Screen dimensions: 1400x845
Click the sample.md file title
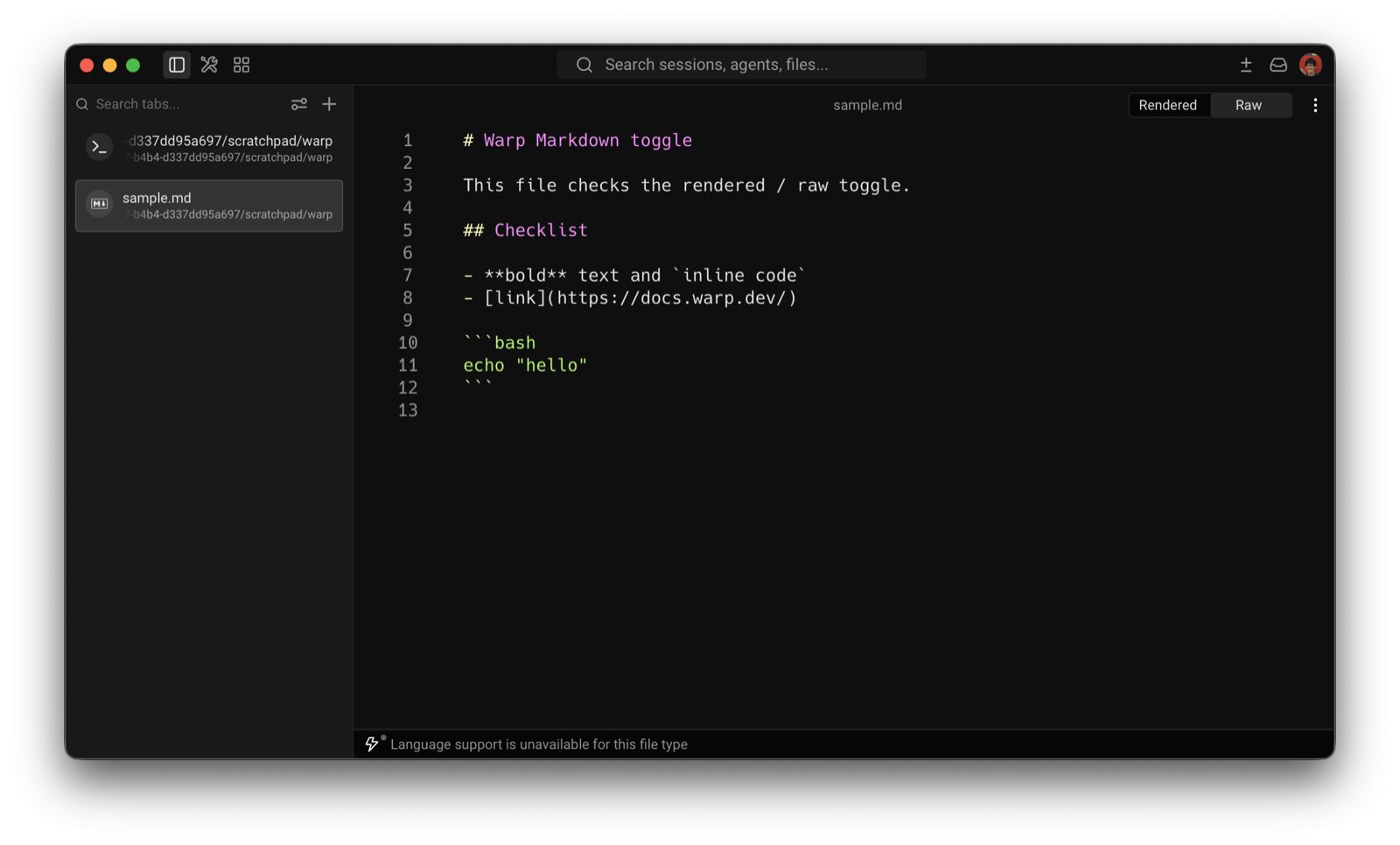pyautogui.click(x=867, y=105)
